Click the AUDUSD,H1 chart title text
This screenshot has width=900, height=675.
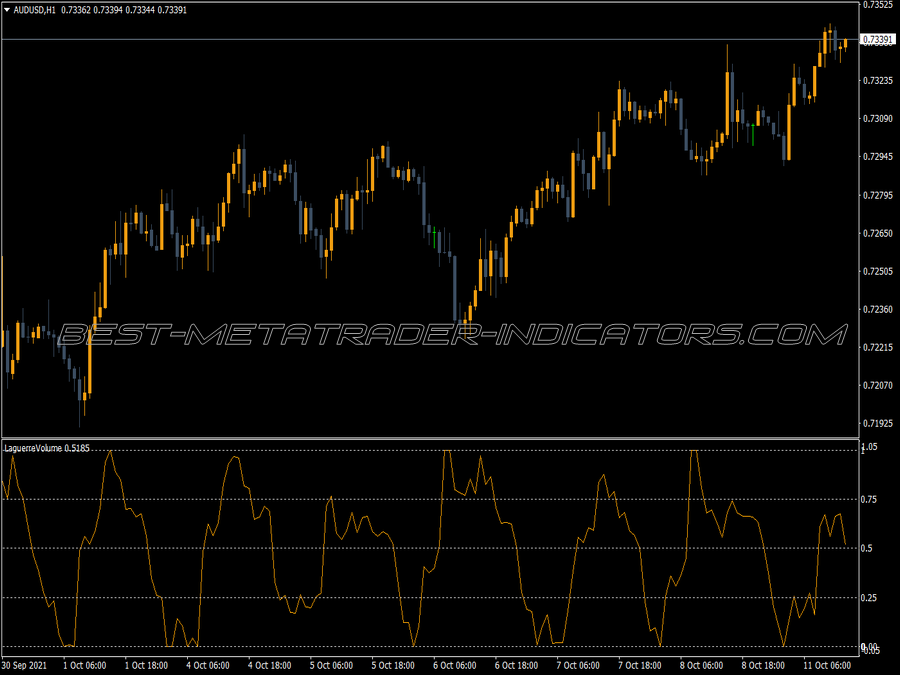click(34, 10)
